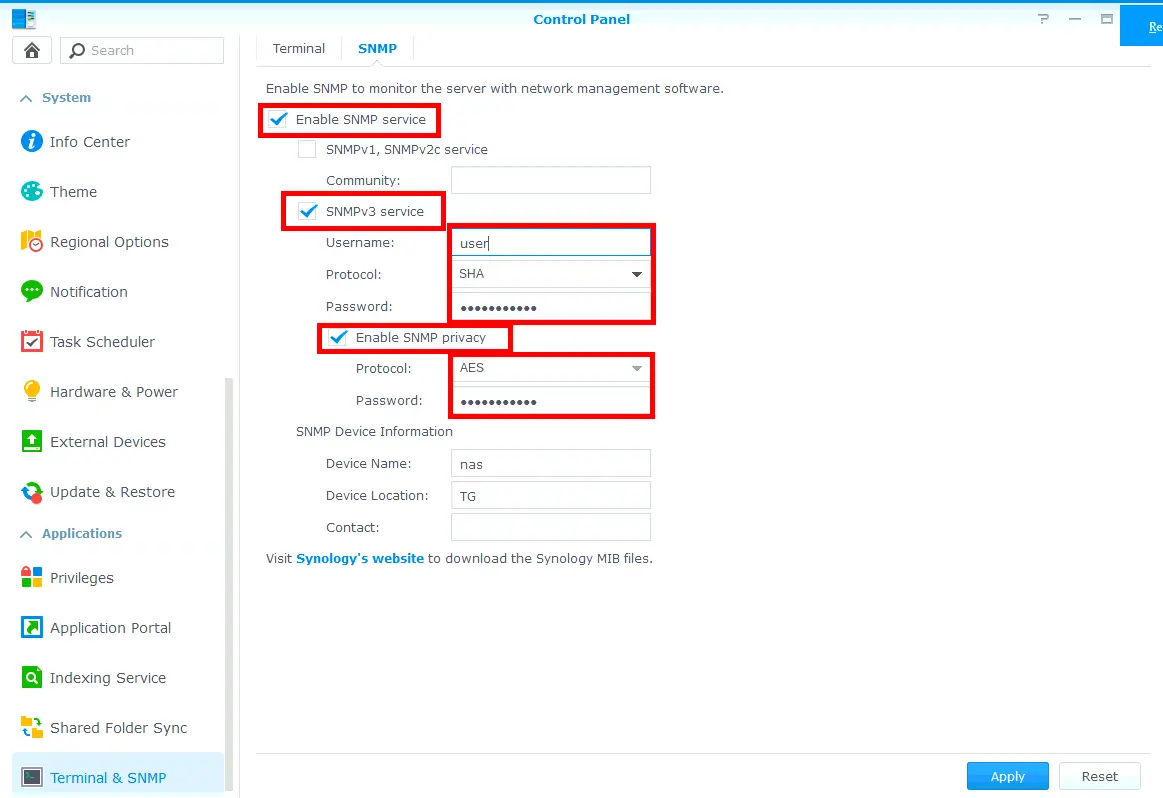Open the SHA protocol dropdown
This screenshot has height=798, width=1163.
637,273
